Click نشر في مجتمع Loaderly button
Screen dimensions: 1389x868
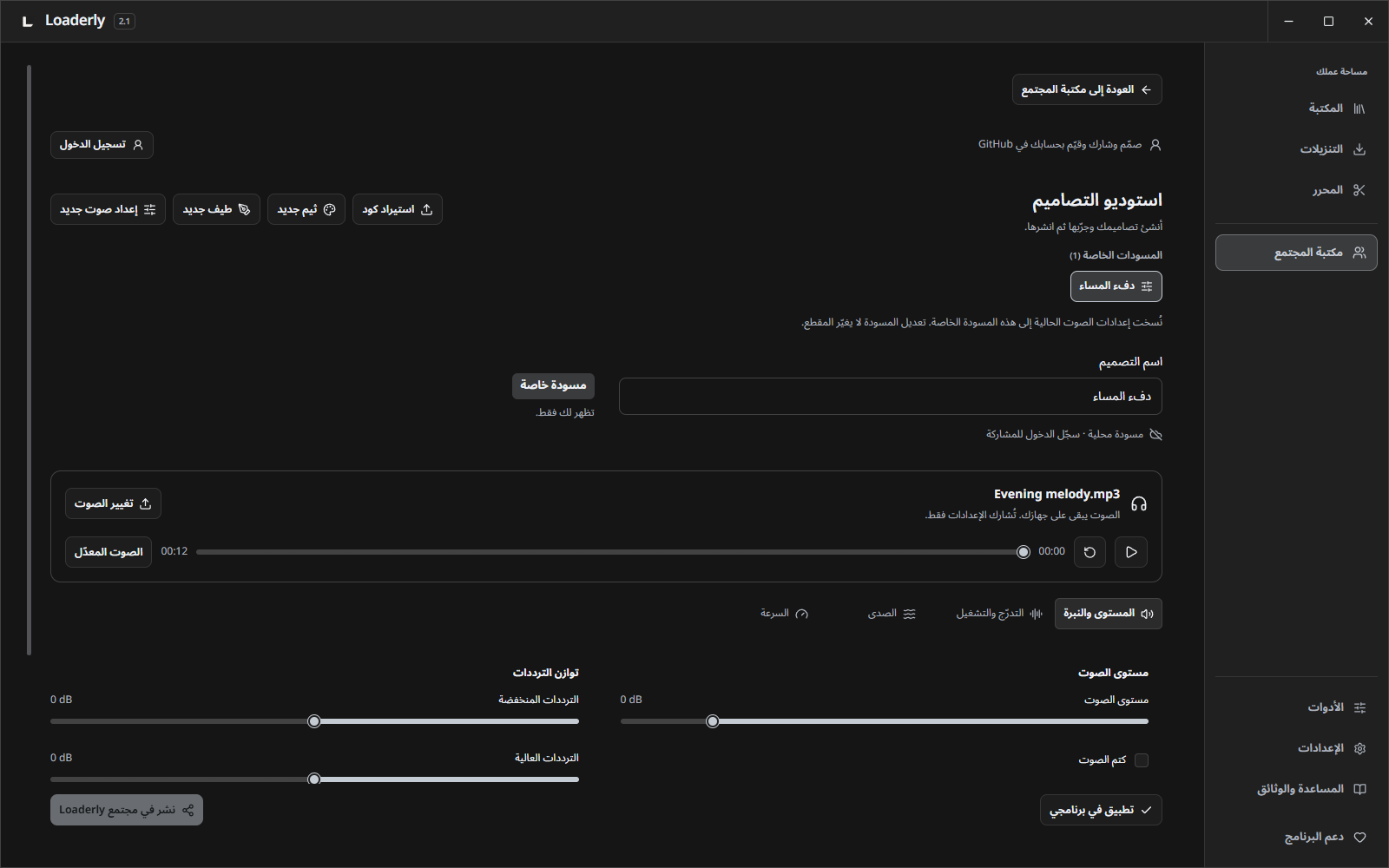tap(127, 810)
